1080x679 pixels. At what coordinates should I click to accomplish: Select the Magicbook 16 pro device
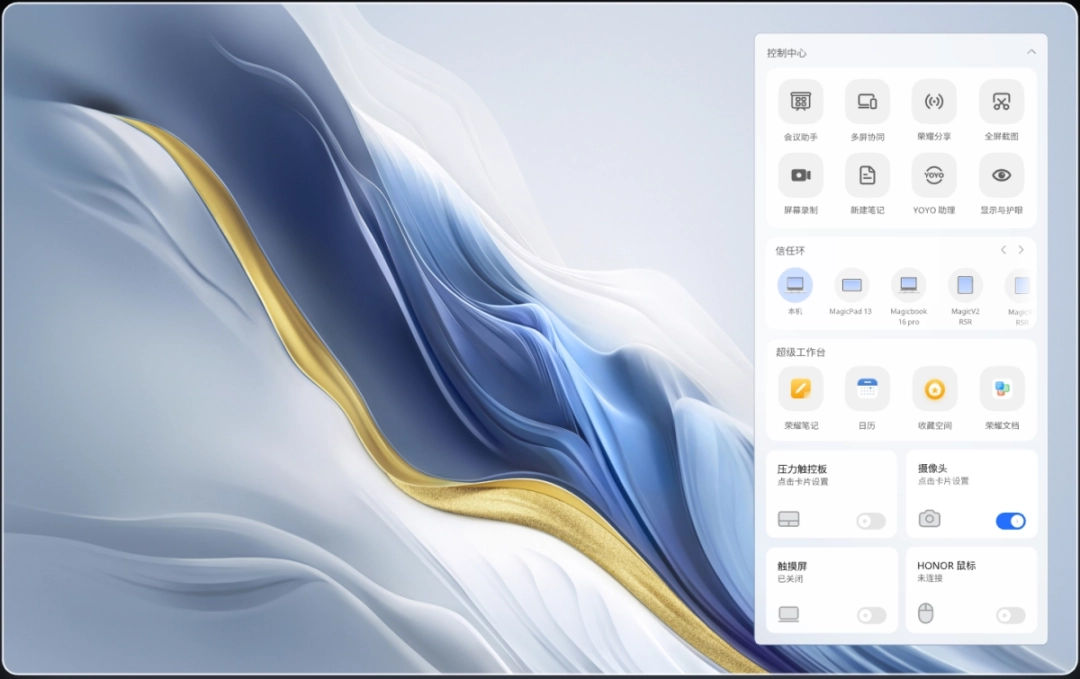tap(908, 286)
